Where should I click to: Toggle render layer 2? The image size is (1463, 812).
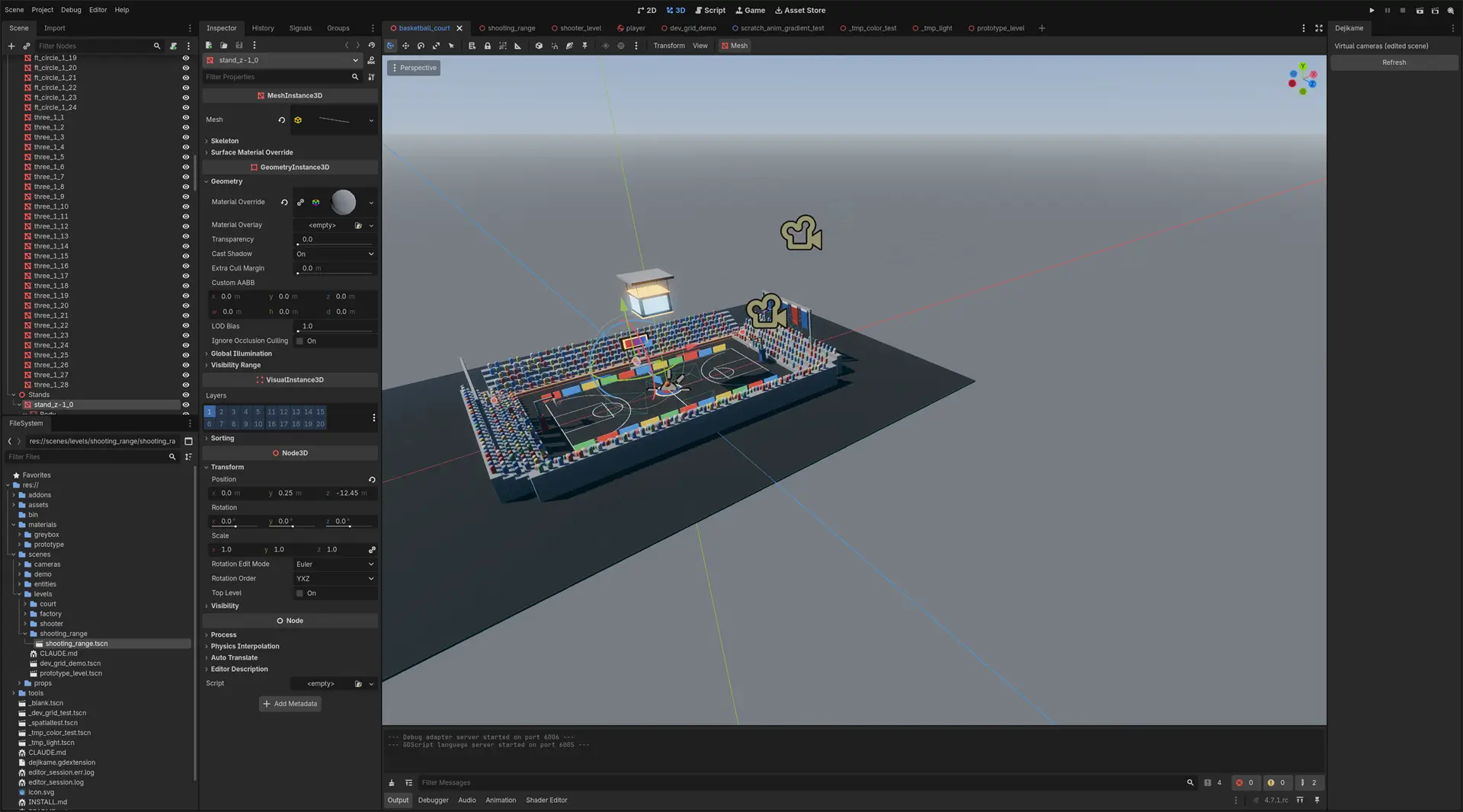click(222, 412)
